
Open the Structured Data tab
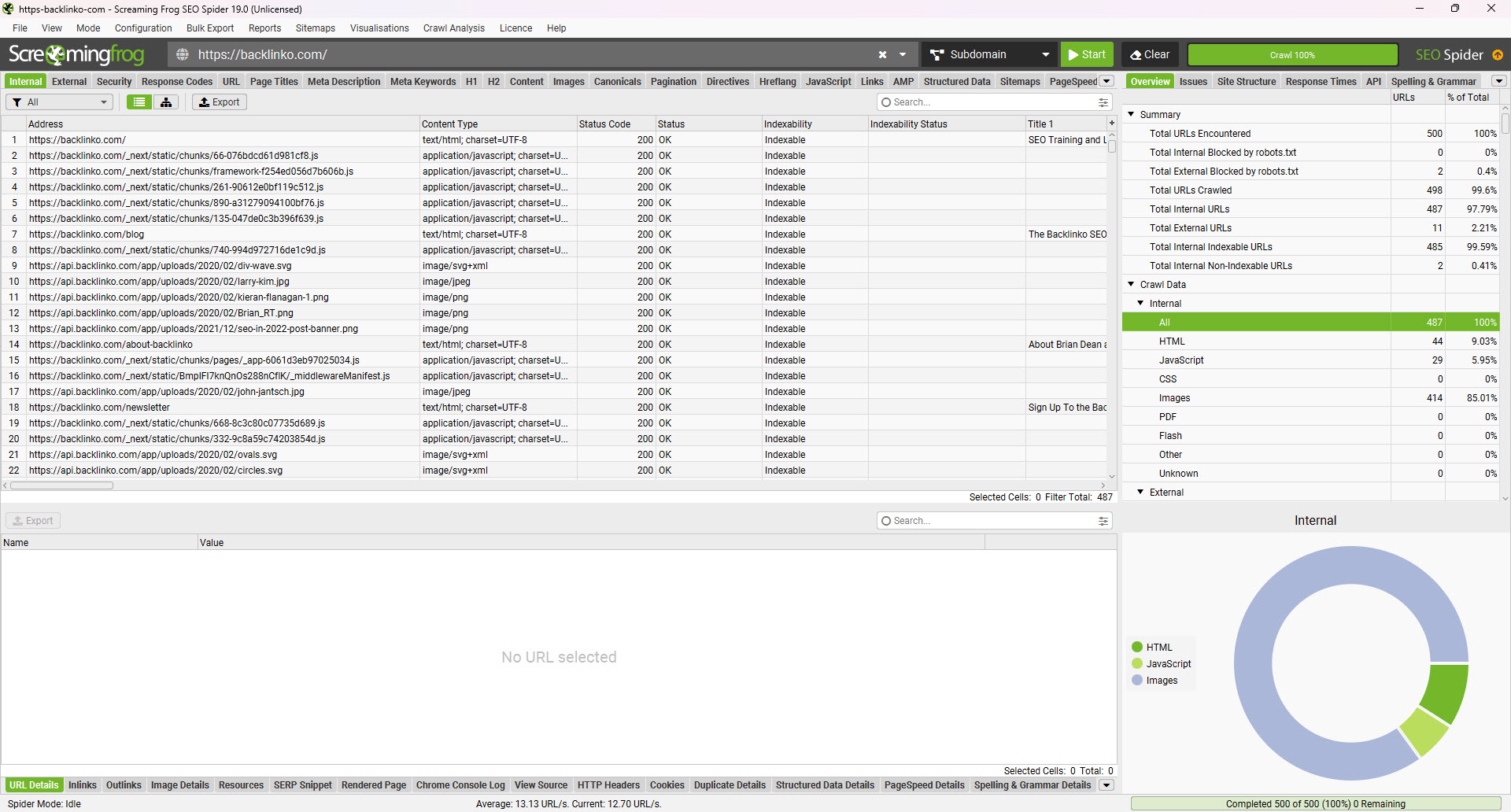[x=957, y=81]
